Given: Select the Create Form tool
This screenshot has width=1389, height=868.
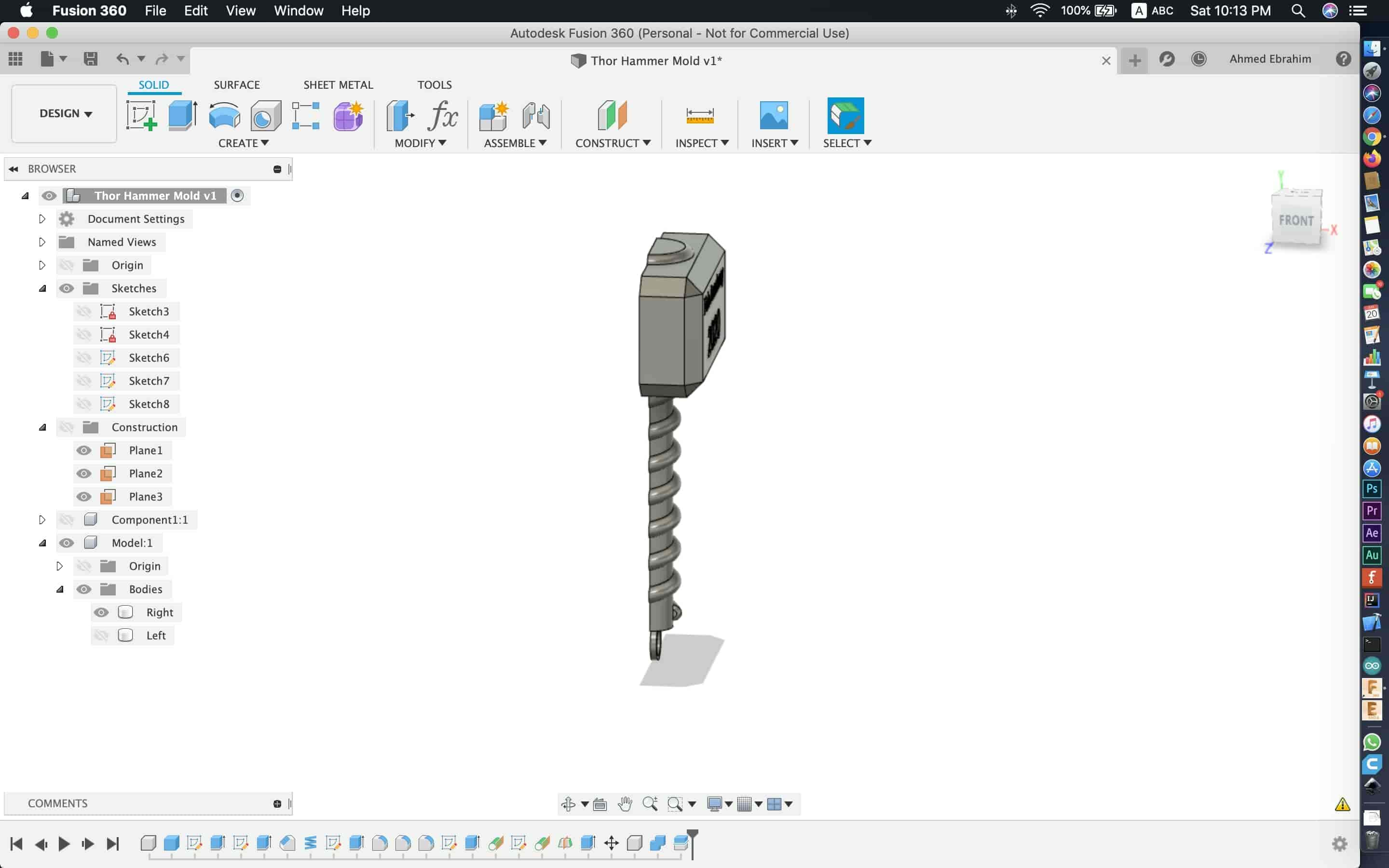Looking at the screenshot, I should click(x=348, y=115).
